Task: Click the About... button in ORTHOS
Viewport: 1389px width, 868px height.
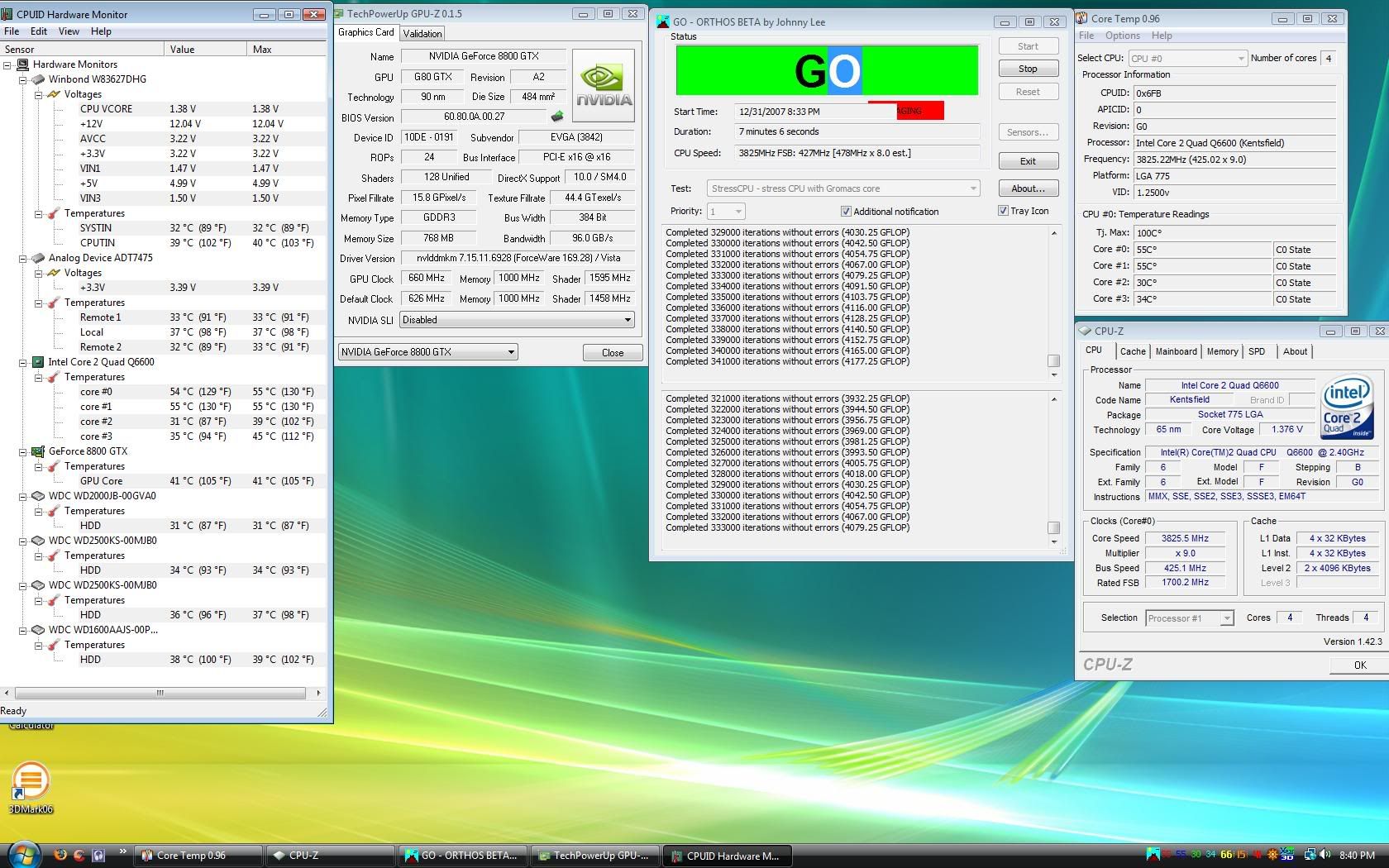Action: click(1028, 188)
